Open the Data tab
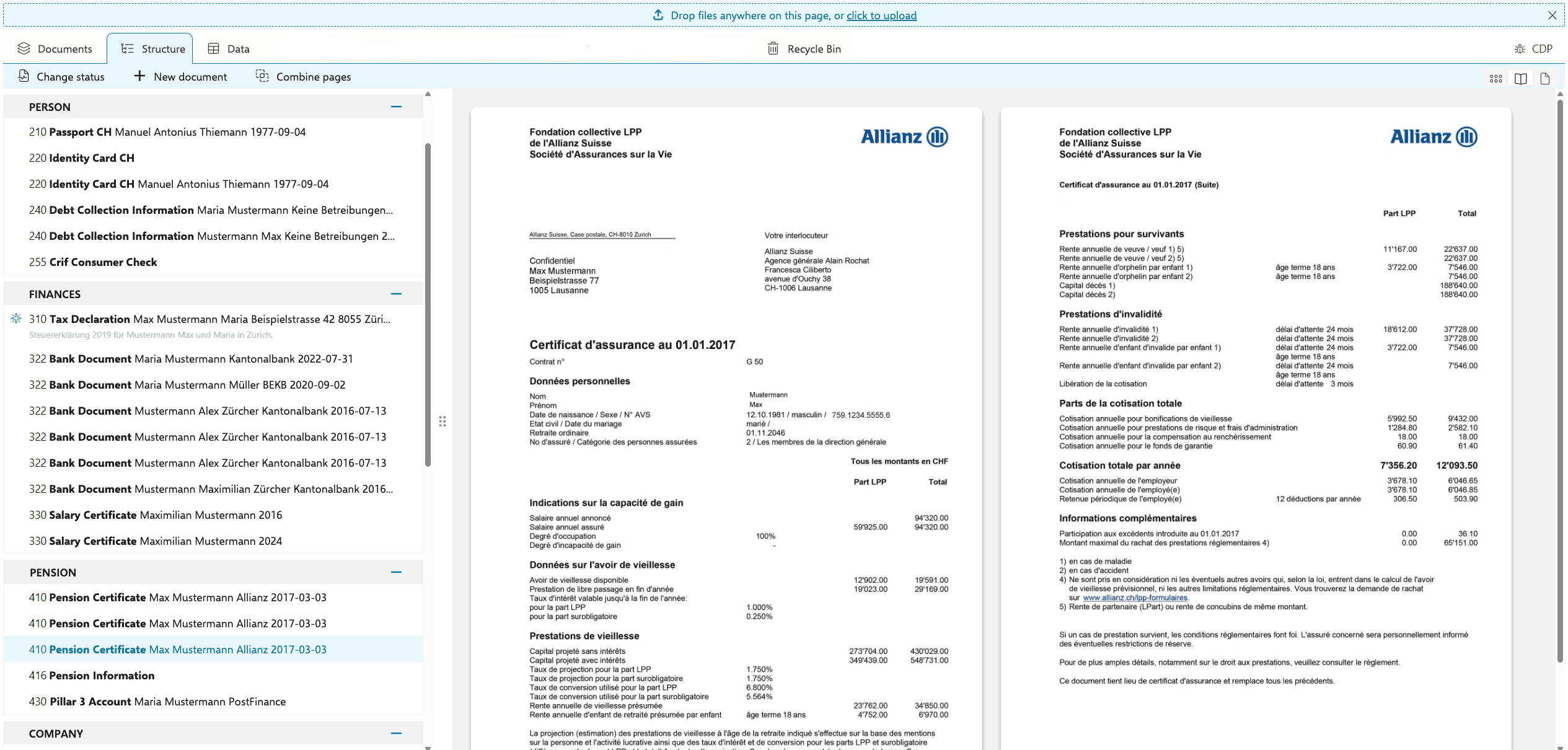 [229, 48]
